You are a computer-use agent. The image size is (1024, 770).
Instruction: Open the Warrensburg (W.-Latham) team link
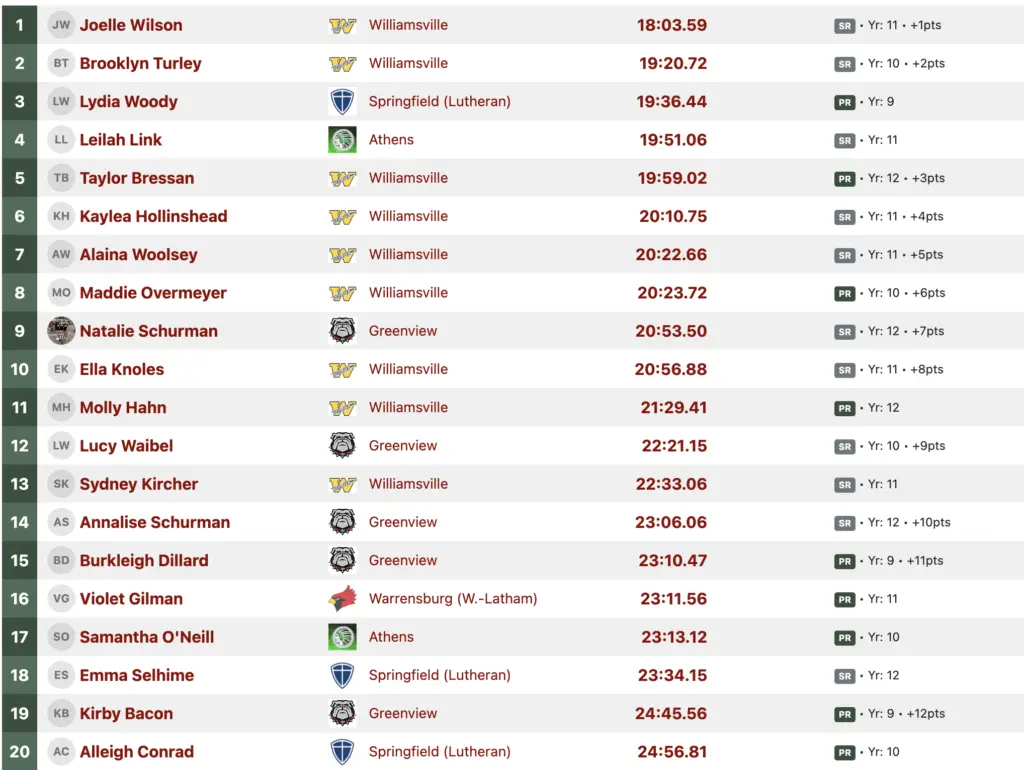point(453,599)
